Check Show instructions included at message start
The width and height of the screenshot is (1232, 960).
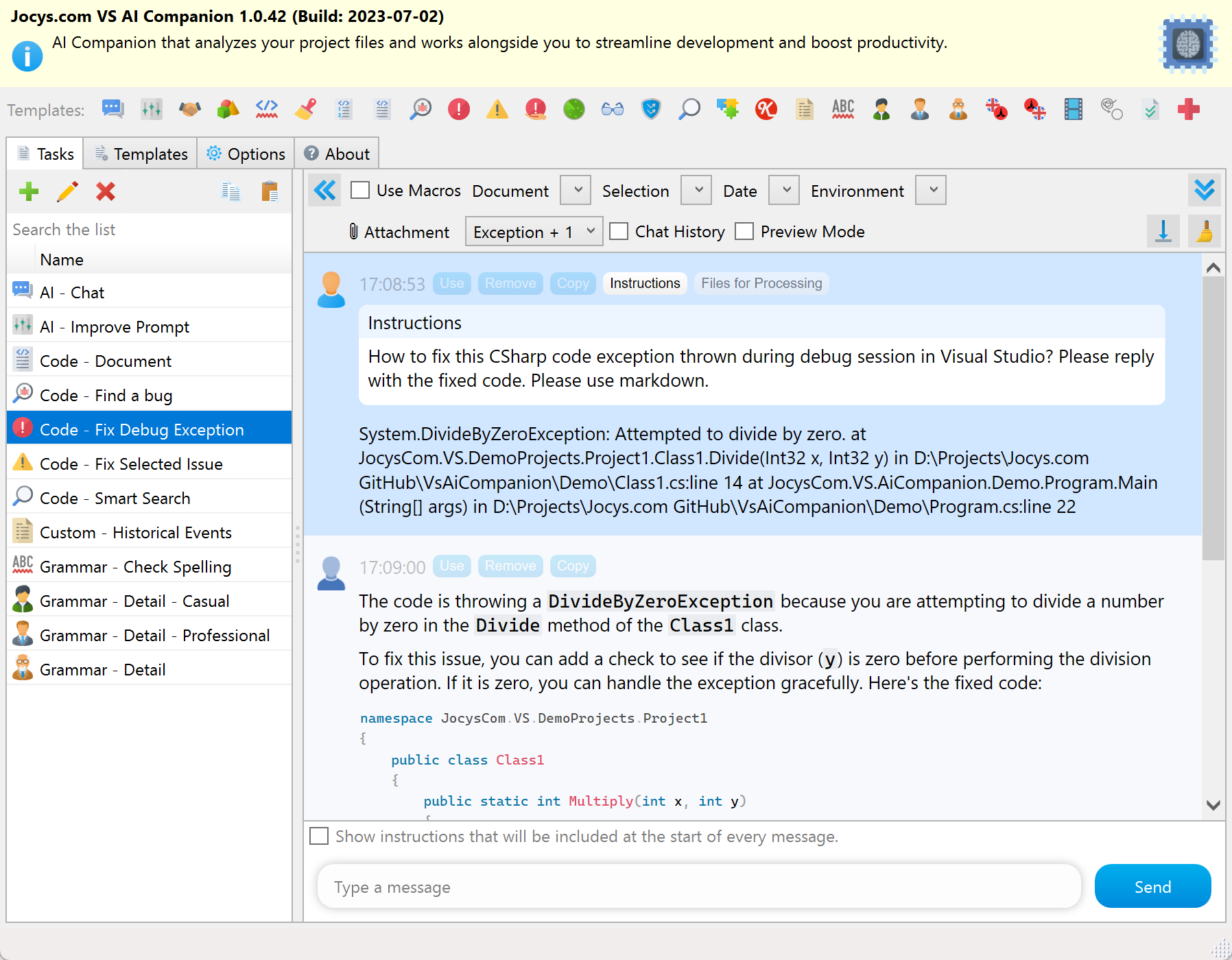pyautogui.click(x=319, y=836)
